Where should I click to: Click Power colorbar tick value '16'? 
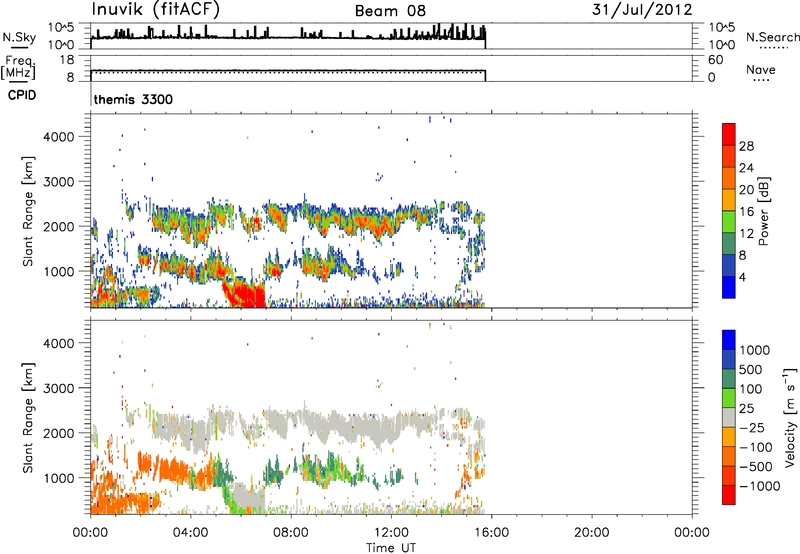(746, 211)
